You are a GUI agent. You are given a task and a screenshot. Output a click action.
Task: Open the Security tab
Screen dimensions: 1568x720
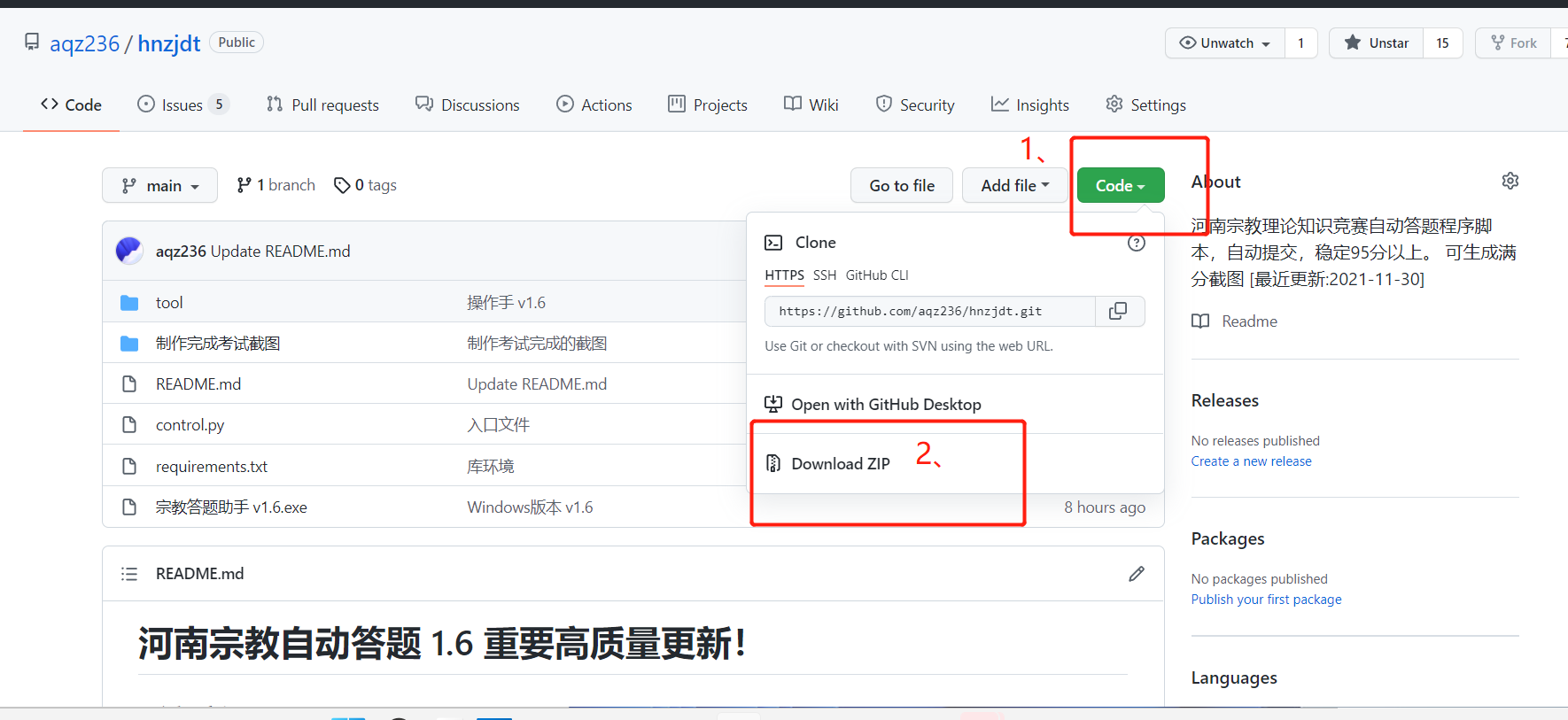tap(915, 105)
